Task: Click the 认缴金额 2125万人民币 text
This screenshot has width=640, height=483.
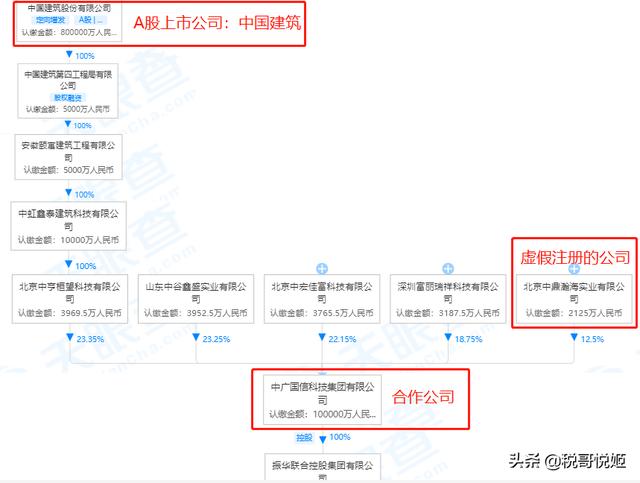Action: click(574, 313)
